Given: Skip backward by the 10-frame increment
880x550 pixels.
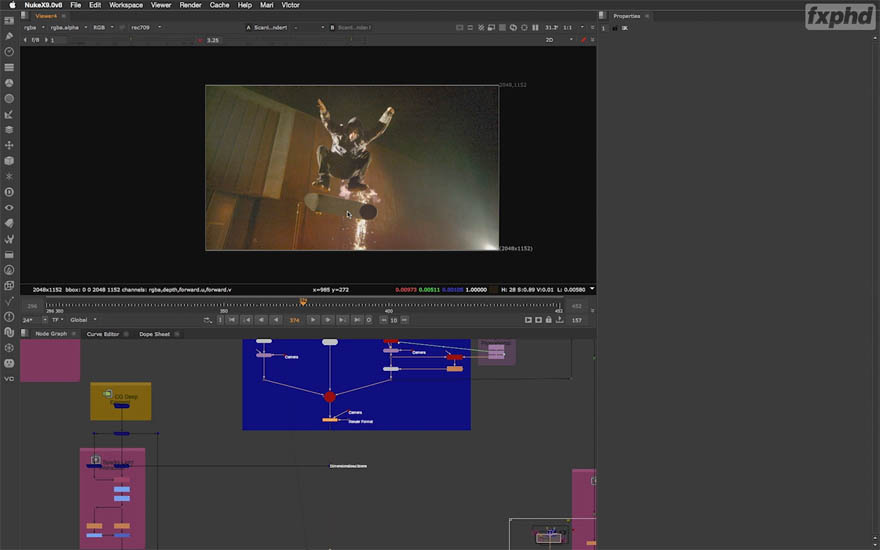Looking at the screenshot, I should point(383,320).
